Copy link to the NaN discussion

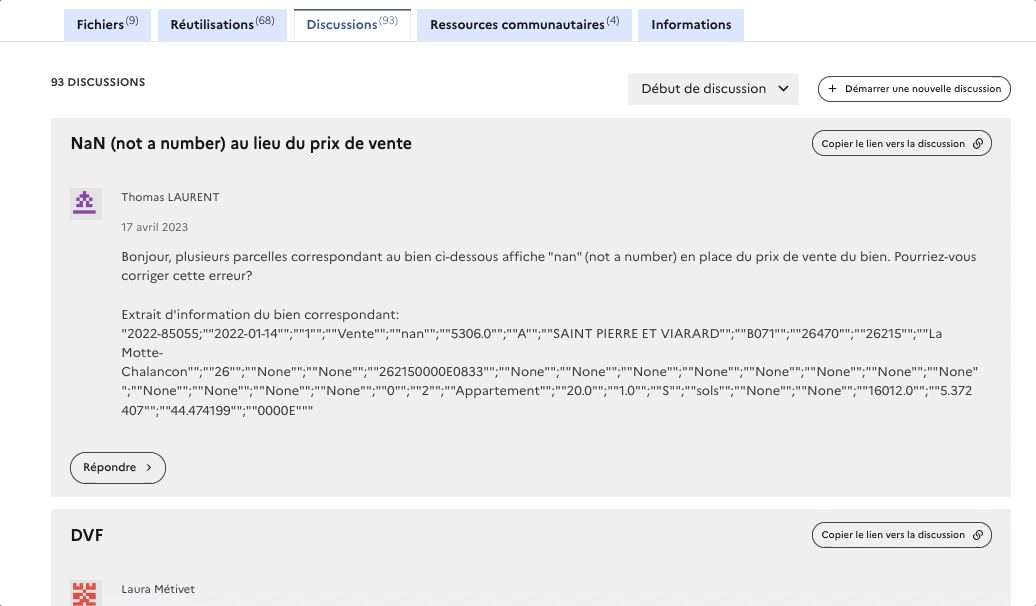pos(893,144)
